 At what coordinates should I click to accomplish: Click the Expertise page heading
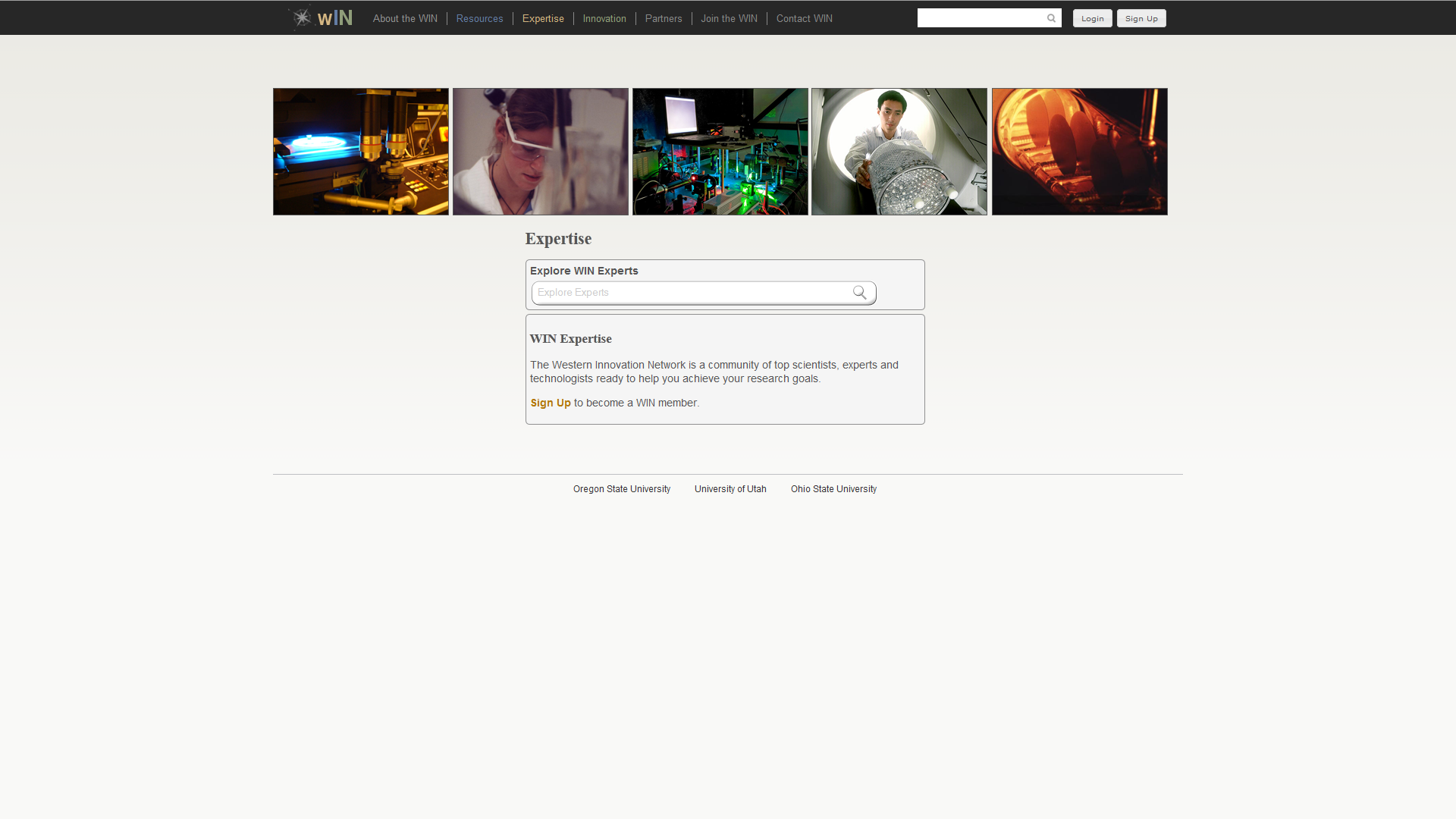558,239
